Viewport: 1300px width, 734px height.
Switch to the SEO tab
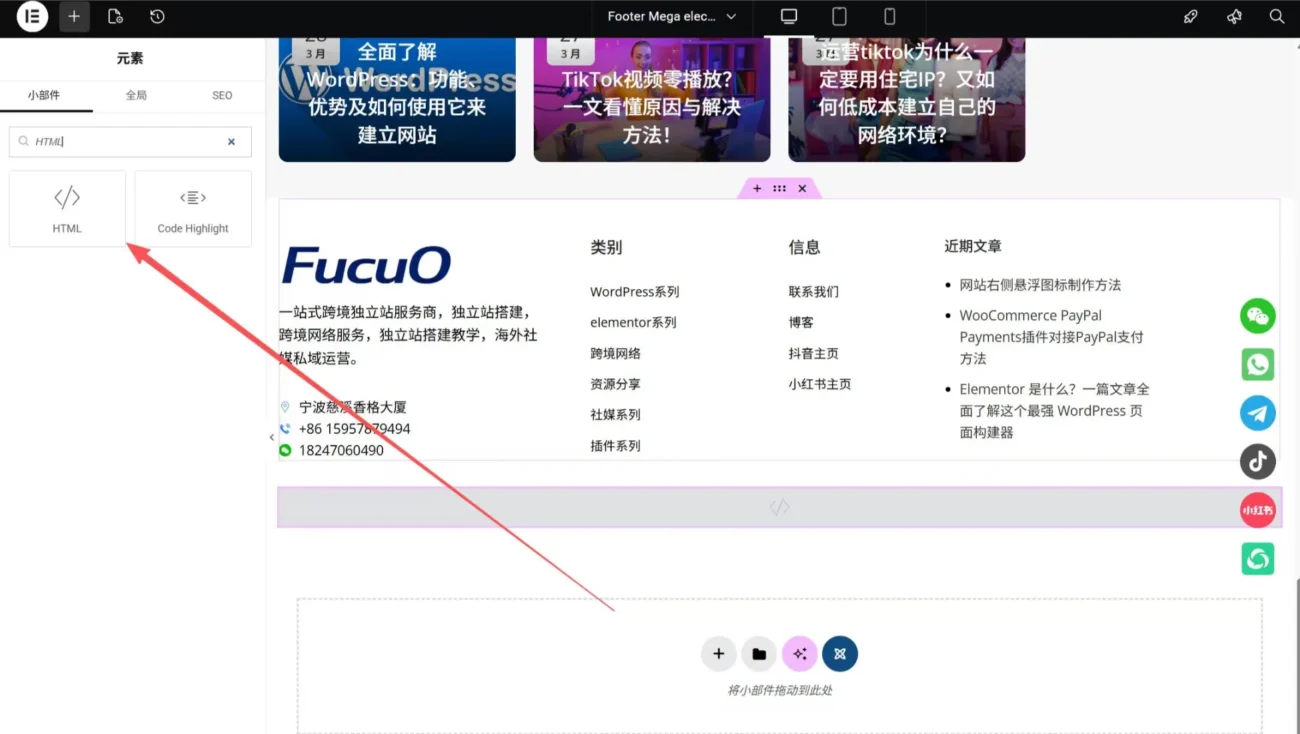pyautogui.click(x=221, y=95)
